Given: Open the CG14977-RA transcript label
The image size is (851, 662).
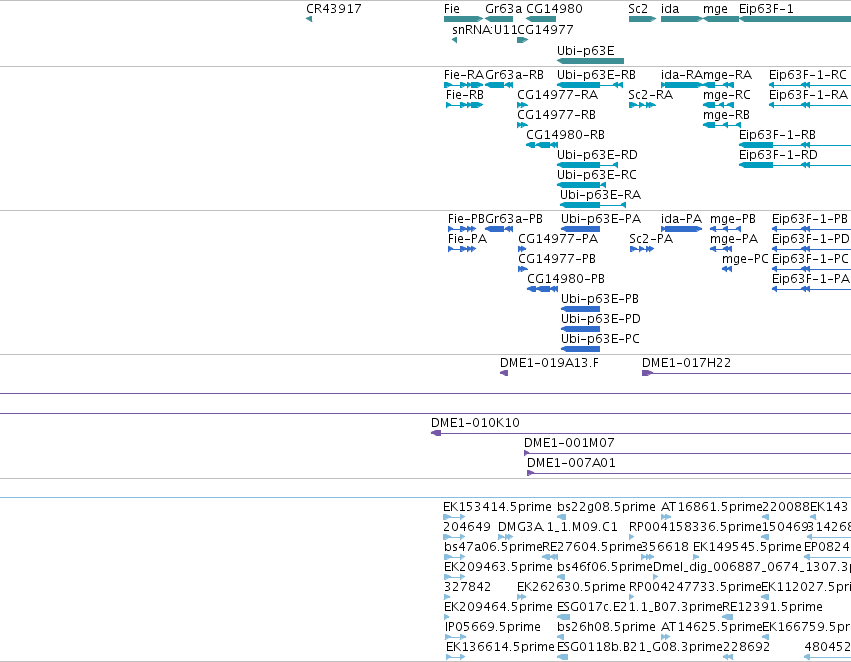Looking at the screenshot, I should tap(557, 95).
